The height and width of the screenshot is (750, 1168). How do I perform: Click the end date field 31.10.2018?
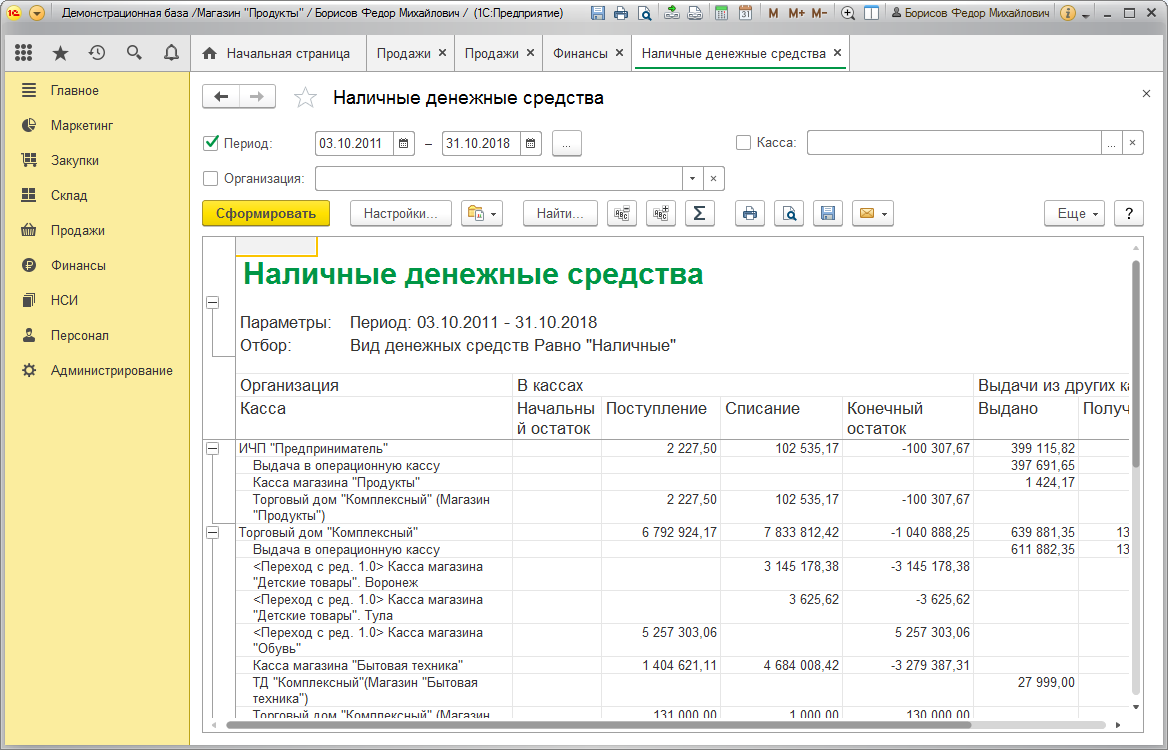[x=482, y=143]
